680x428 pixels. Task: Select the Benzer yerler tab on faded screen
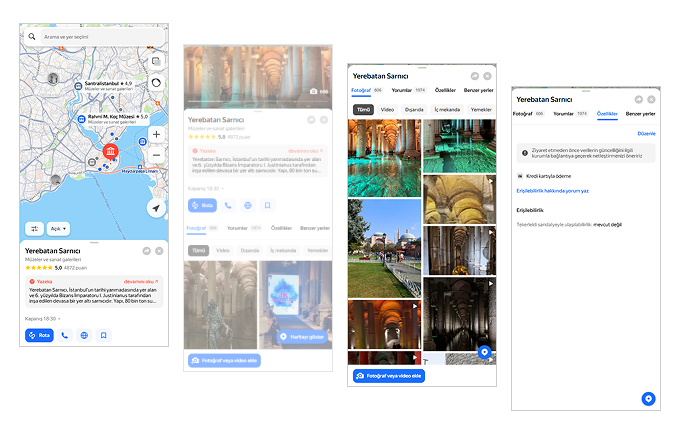(315, 228)
